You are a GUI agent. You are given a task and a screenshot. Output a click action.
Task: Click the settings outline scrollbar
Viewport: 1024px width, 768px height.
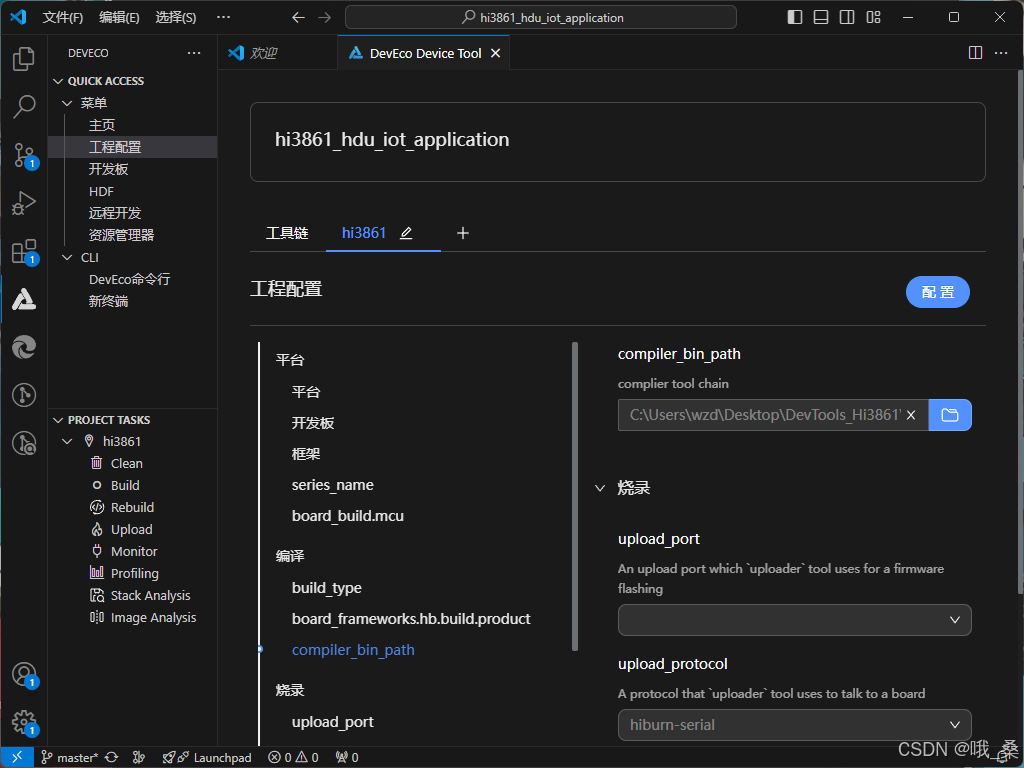coord(575,496)
